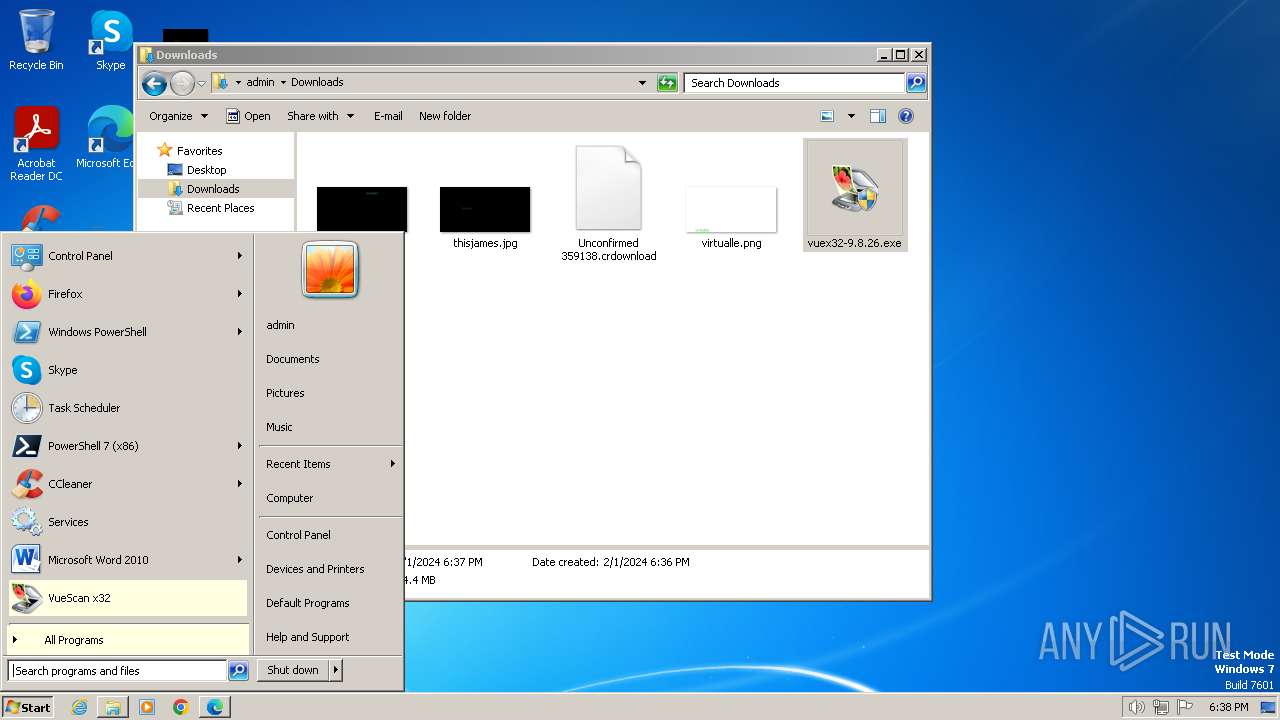Open File Explorer taskbar icon
1280x720 pixels.
[x=113, y=707]
